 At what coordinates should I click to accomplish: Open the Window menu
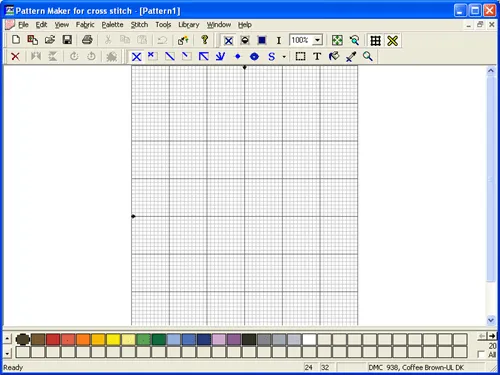pos(219,25)
